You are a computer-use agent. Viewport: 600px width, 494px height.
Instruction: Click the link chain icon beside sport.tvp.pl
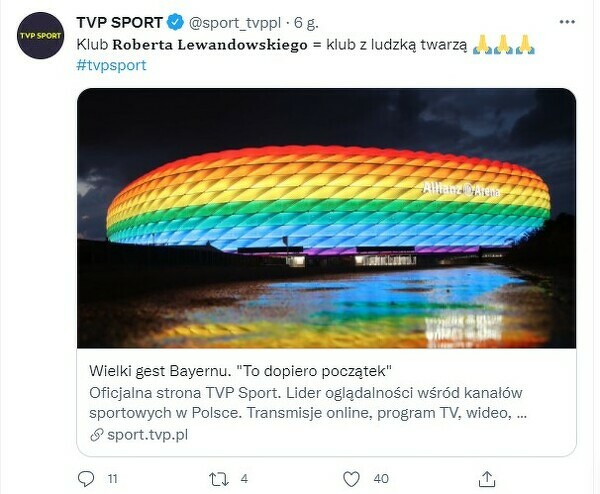pos(97,435)
